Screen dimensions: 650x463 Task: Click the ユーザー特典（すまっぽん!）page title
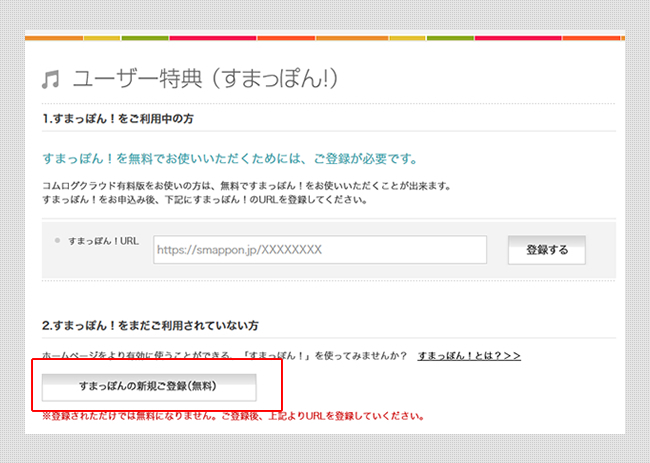click(214, 79)
